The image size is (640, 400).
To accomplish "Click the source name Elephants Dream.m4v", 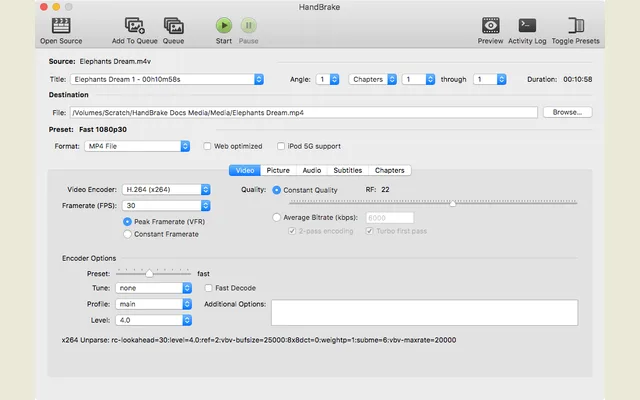I will click(115, 62).
